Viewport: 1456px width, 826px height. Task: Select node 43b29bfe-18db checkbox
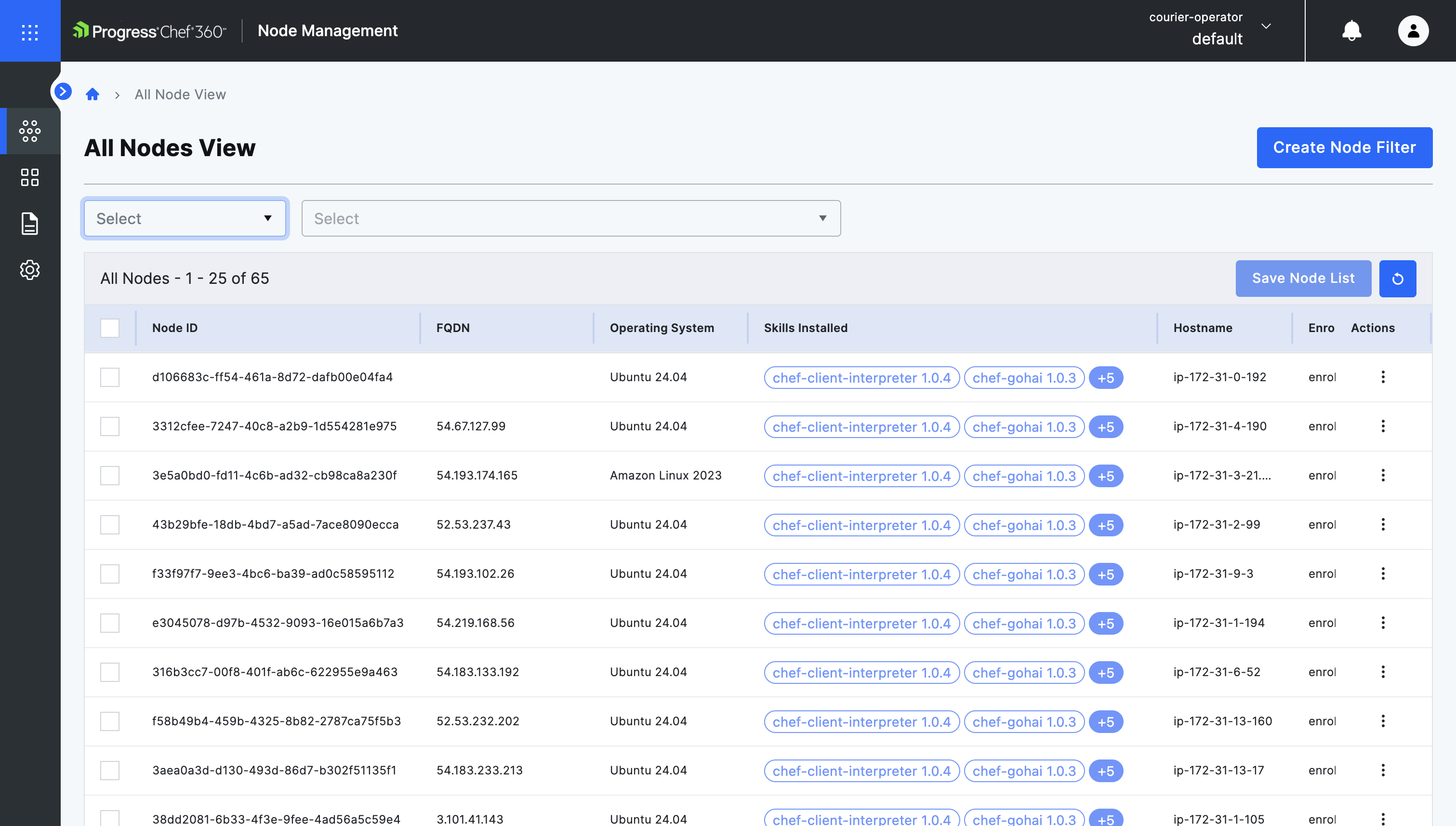point(110,525)
